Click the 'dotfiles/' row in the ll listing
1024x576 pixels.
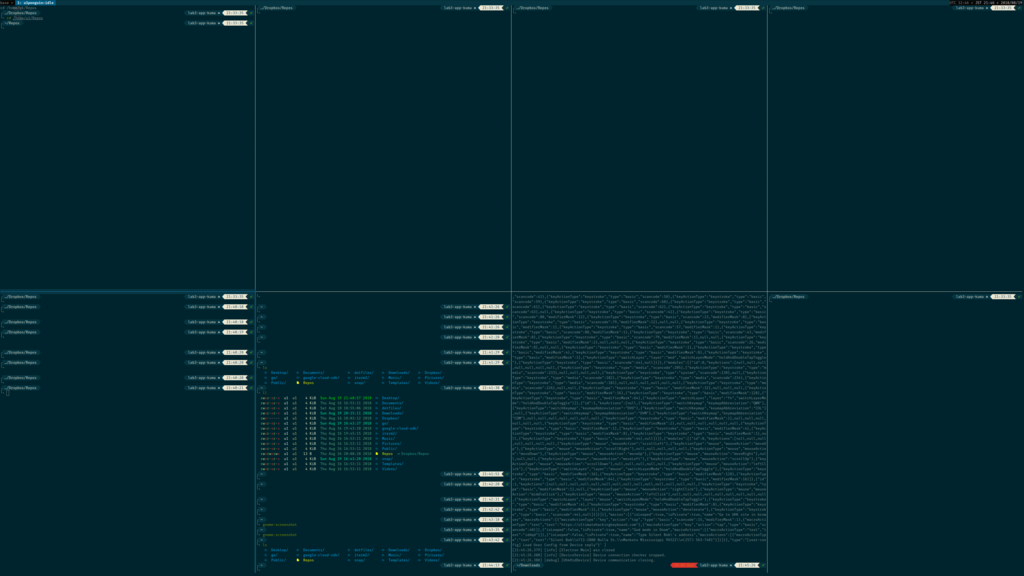tap(330, 408)
